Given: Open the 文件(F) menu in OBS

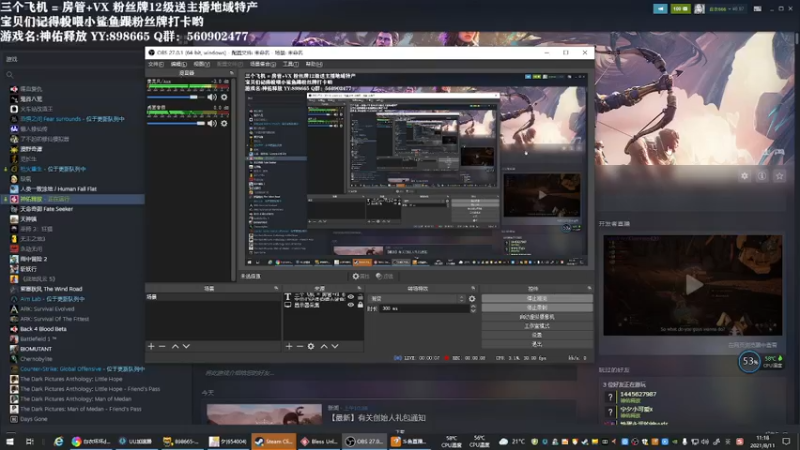Looking at the screenshot, I should click(x=156, y=64).
